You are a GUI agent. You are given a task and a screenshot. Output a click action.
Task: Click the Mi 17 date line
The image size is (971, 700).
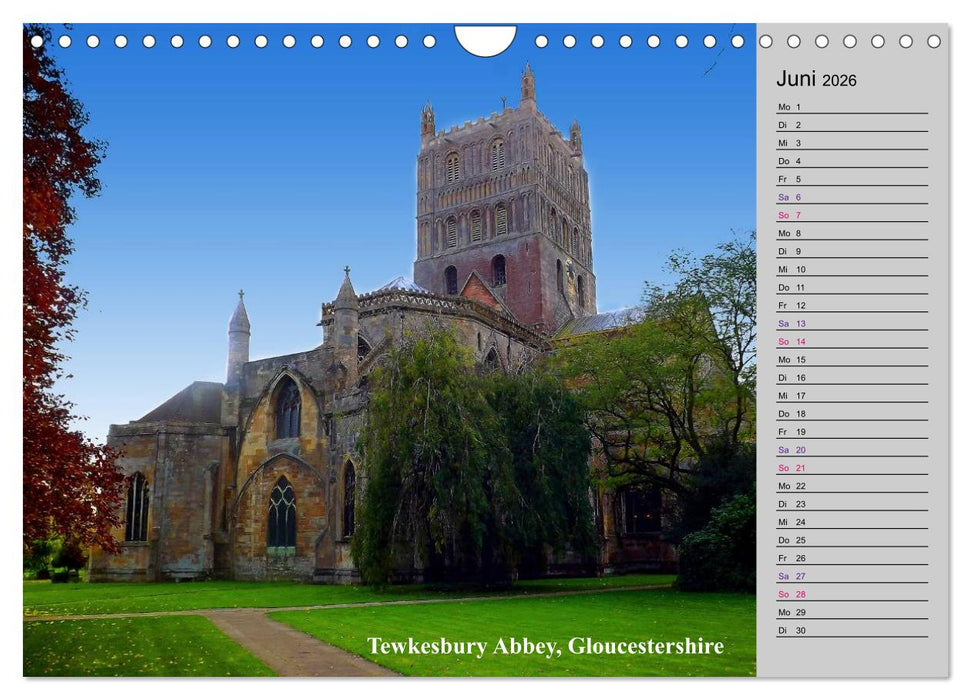[852, 395]
